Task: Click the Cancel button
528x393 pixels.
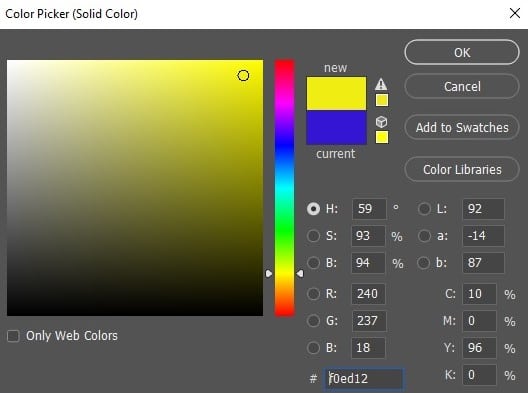Action: (x=462, y=87)
